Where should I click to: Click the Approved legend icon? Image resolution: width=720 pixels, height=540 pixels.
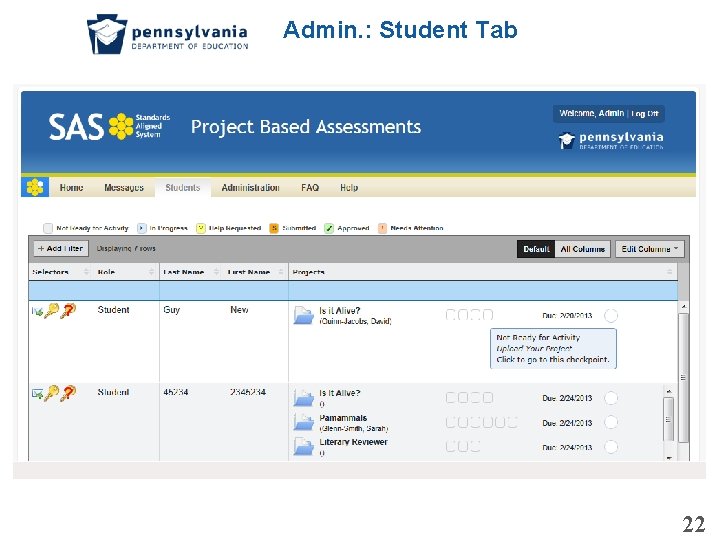point(329,228)
